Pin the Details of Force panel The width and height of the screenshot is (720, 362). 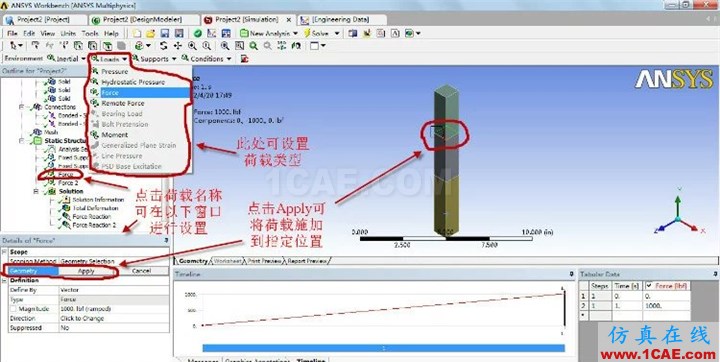[x=166, y=240]
